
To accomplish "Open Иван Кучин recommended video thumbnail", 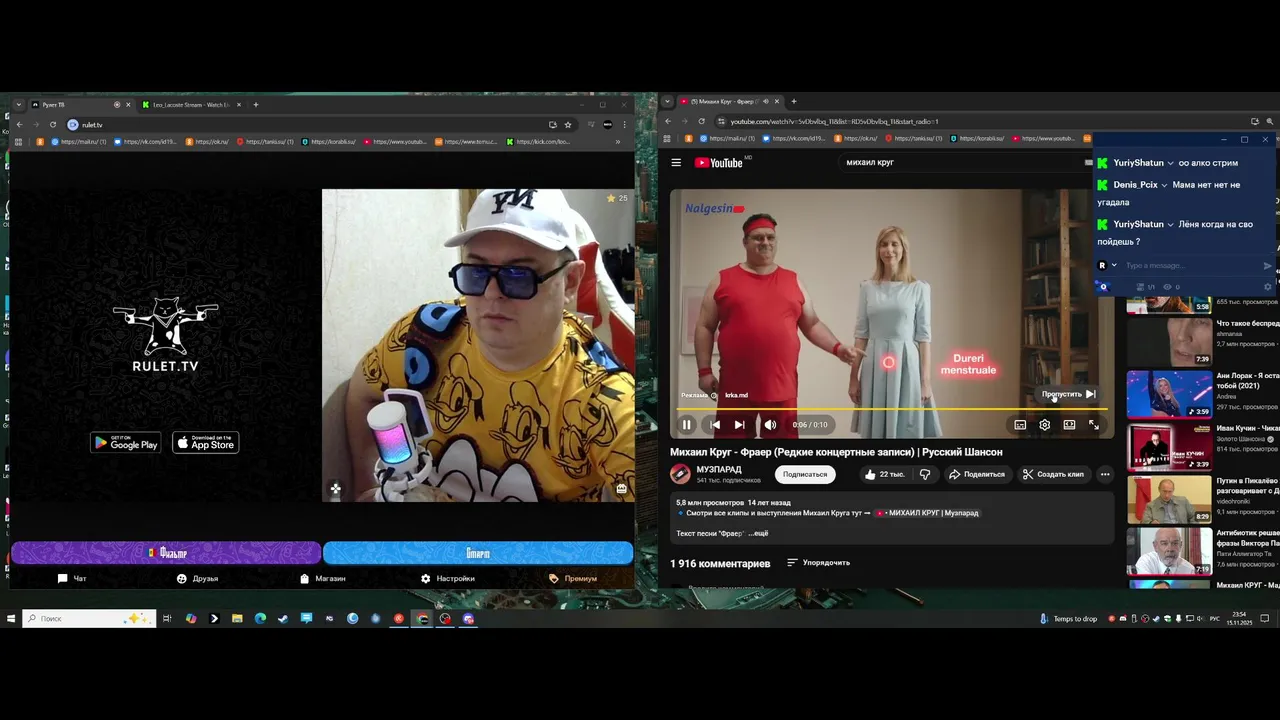I will tap(1169, 446).
